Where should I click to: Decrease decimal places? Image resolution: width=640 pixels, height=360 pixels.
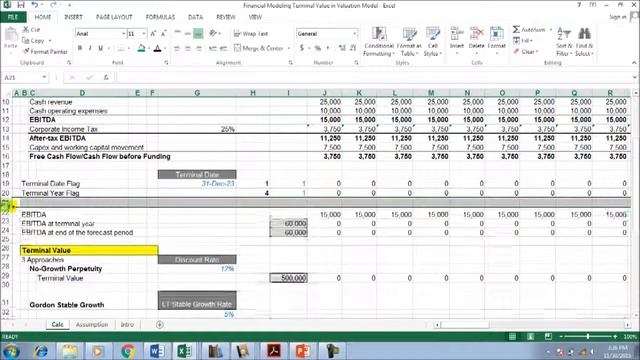pyautogui.click(x=353, y=48)
